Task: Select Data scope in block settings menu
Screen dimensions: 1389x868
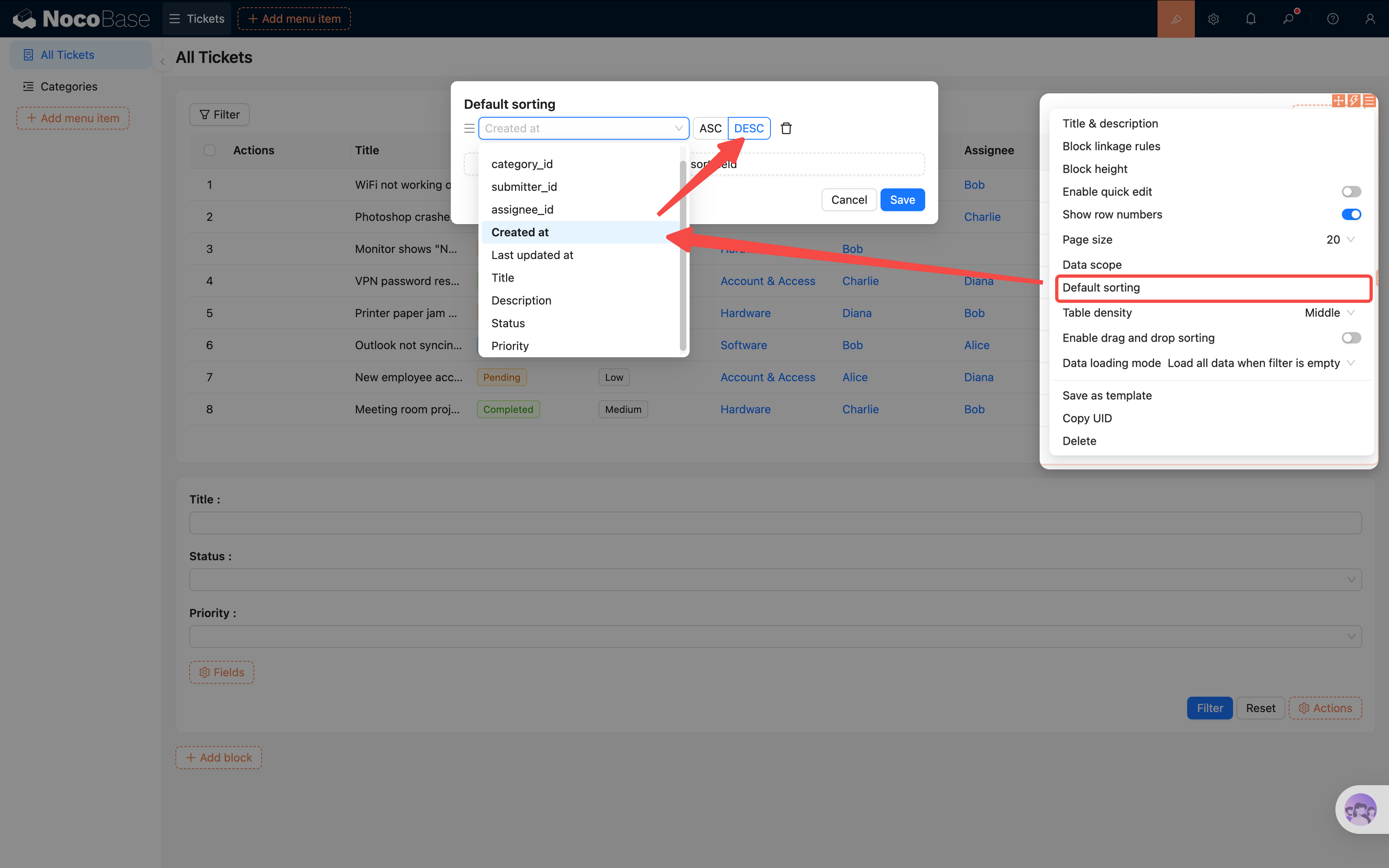Action: [x=1092, y=265]
